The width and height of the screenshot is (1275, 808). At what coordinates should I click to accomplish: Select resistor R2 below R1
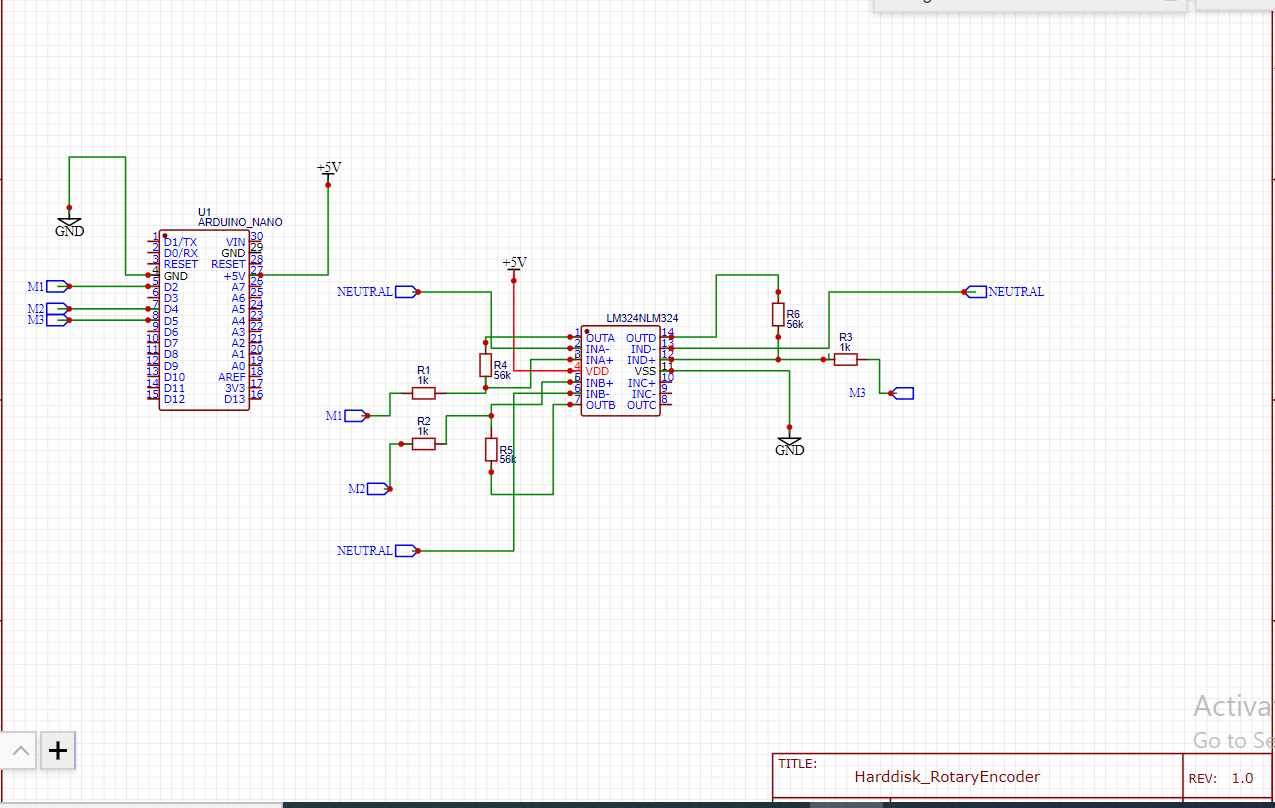422,443
